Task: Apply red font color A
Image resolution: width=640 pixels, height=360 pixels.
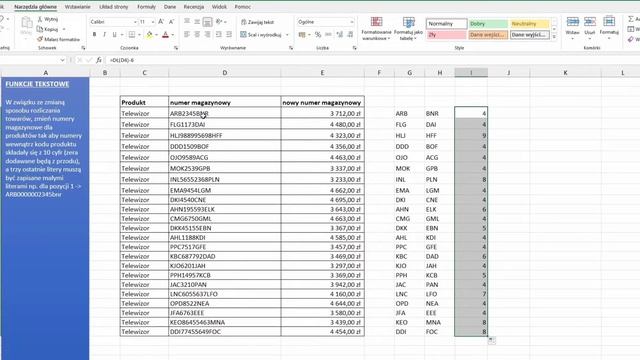Action: tap(165, 35)
